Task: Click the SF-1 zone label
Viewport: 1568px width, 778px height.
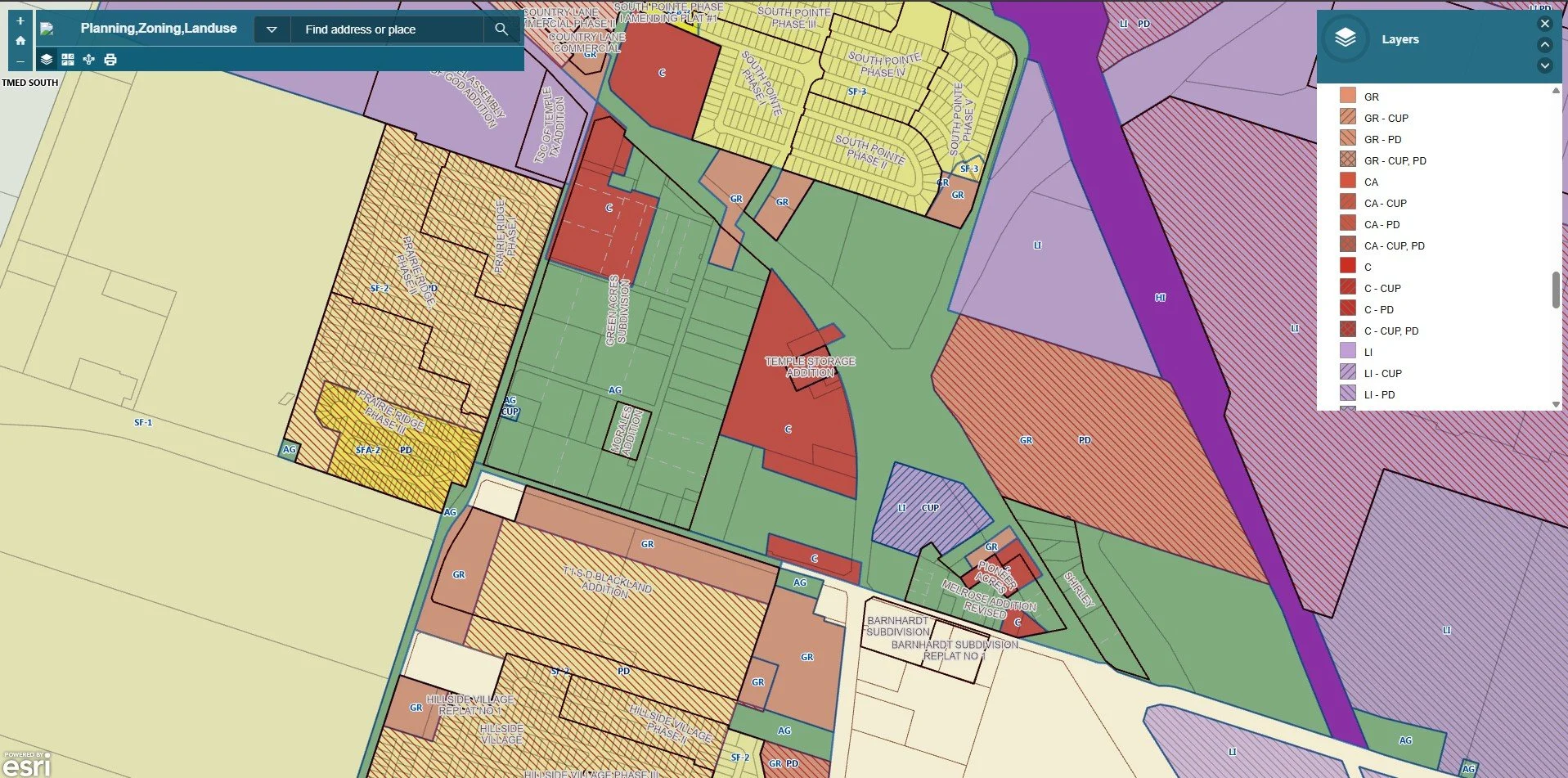Action: (x=143, y=422)
